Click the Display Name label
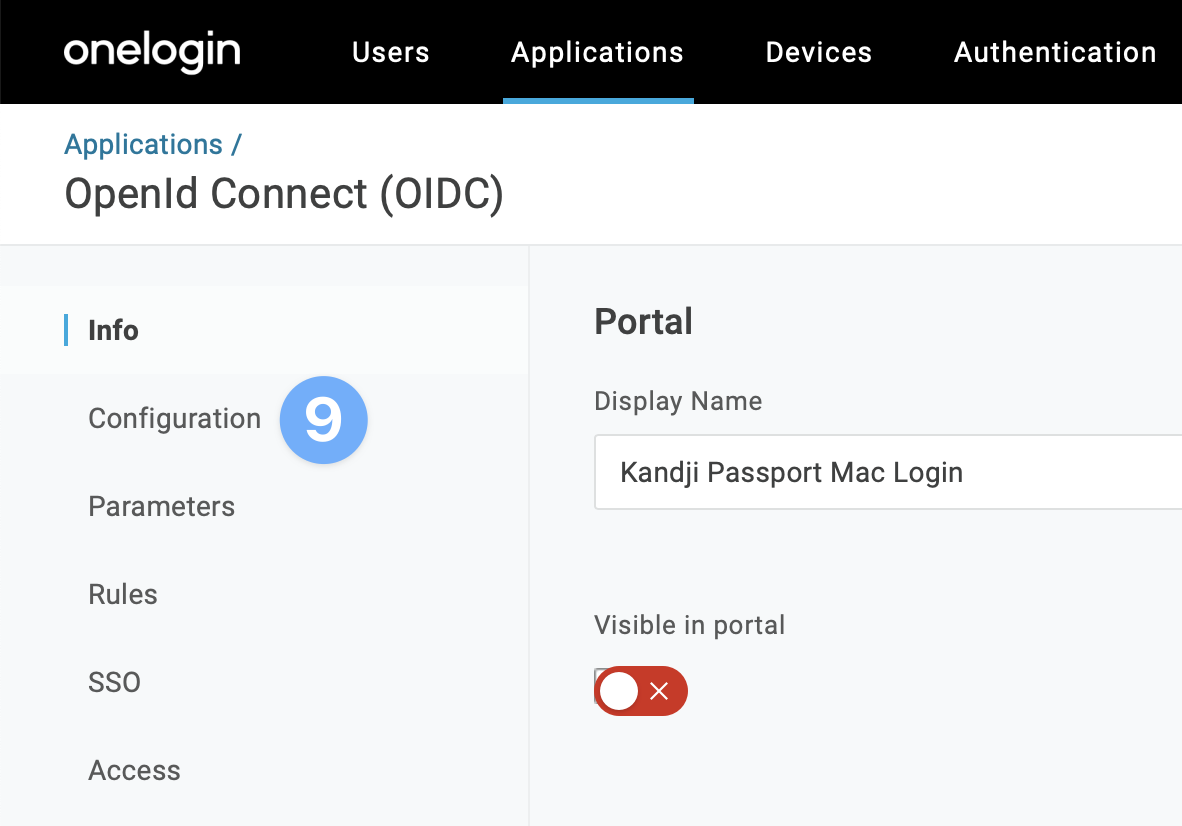The width and height of the screenshot is (1182, 826). click(x=678, y=401)
